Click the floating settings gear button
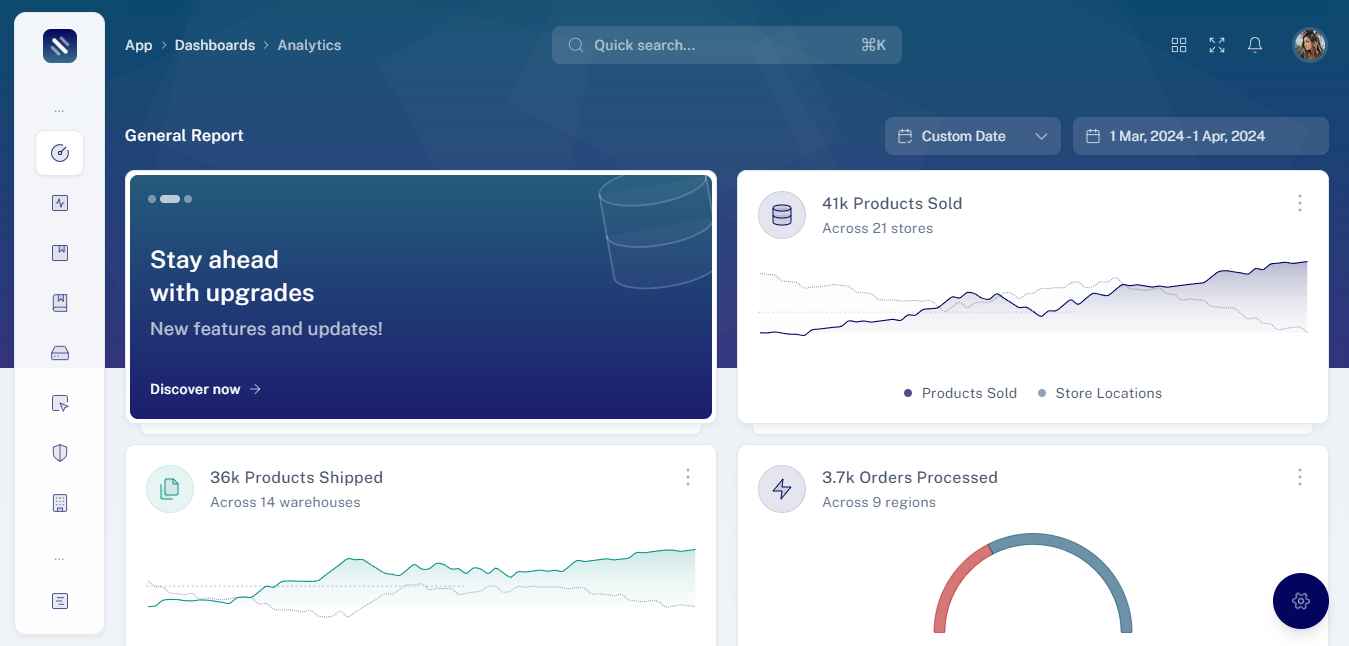The width and height of the screenshot is (1349, 646). point(1300,601)
